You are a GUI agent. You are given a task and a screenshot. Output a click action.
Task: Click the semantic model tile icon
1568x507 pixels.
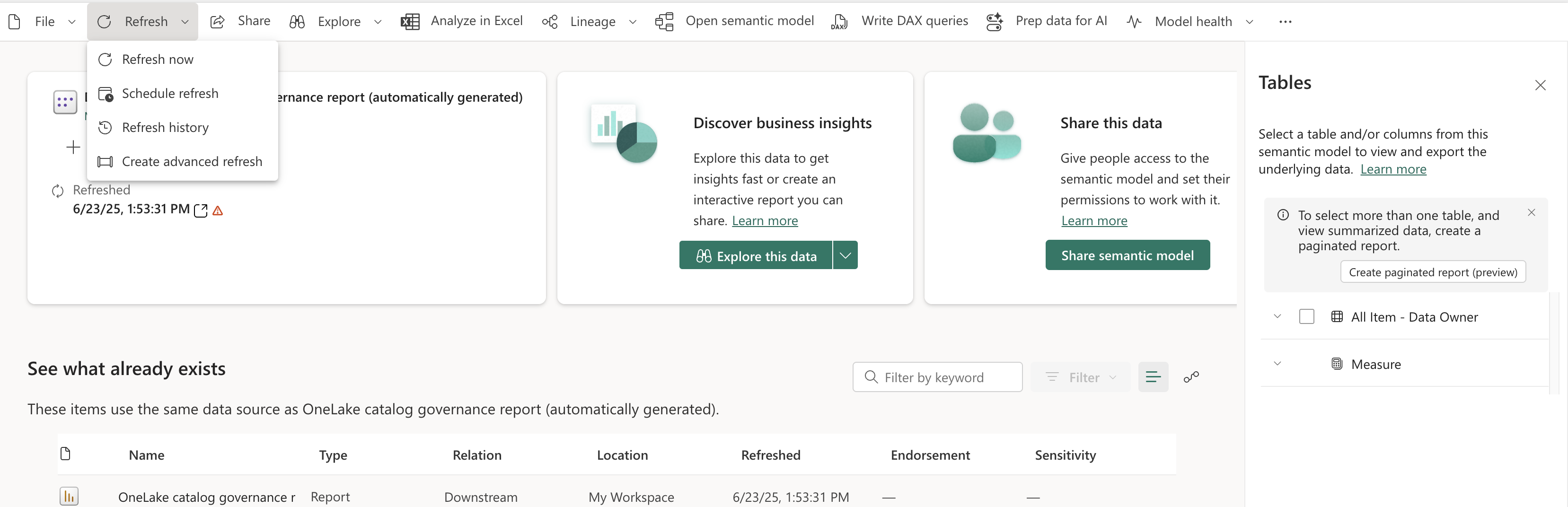(65, 102)
